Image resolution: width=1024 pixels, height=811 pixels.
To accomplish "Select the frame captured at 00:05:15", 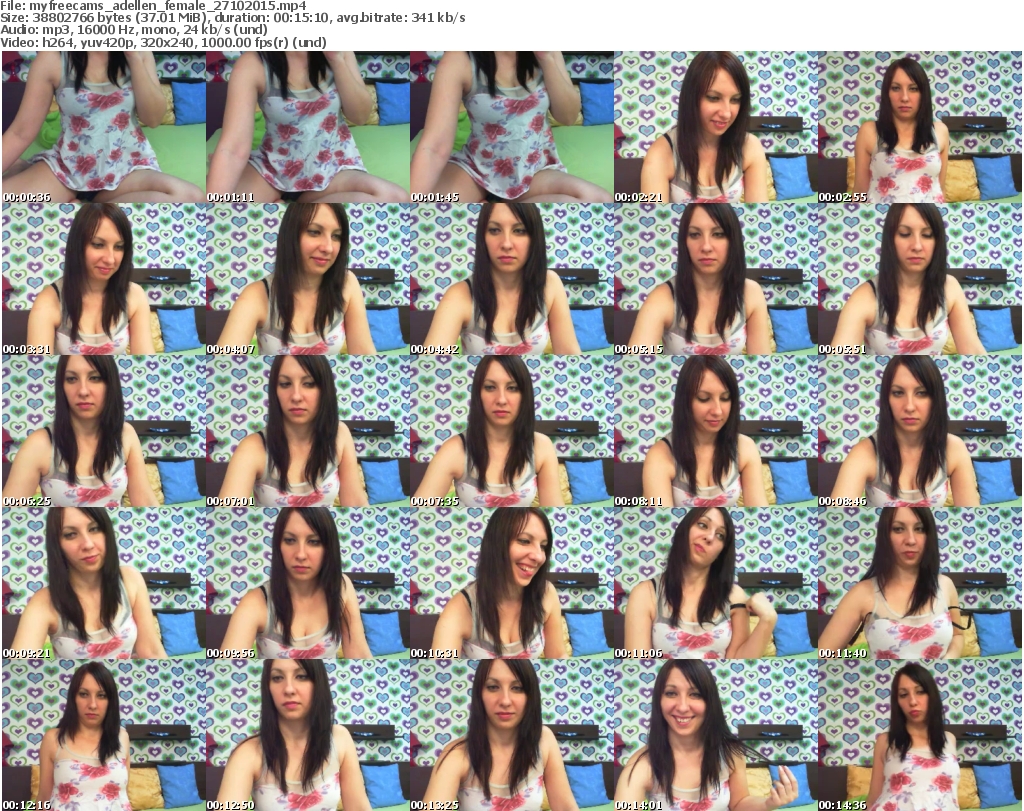I will pos(715,279).
